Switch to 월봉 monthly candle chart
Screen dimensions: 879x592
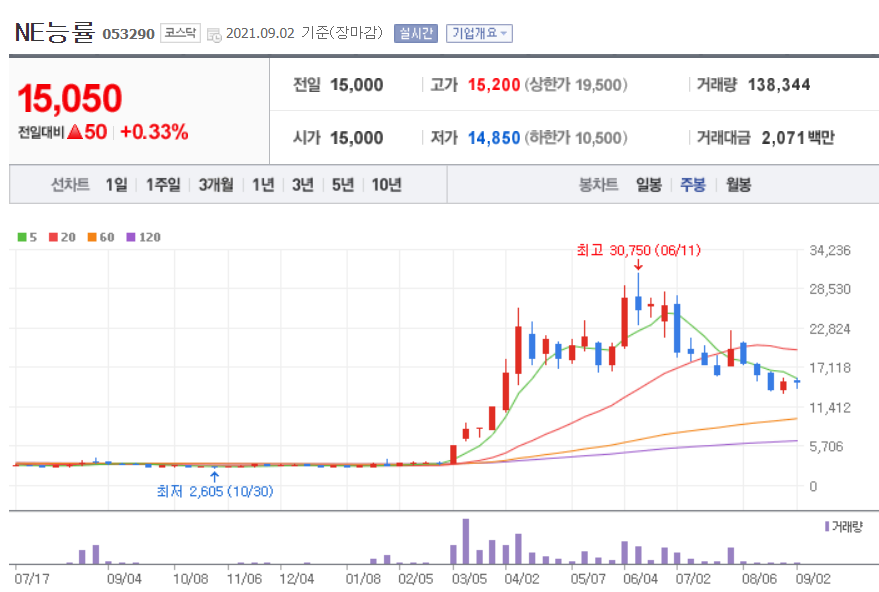(x=738, y=186)
